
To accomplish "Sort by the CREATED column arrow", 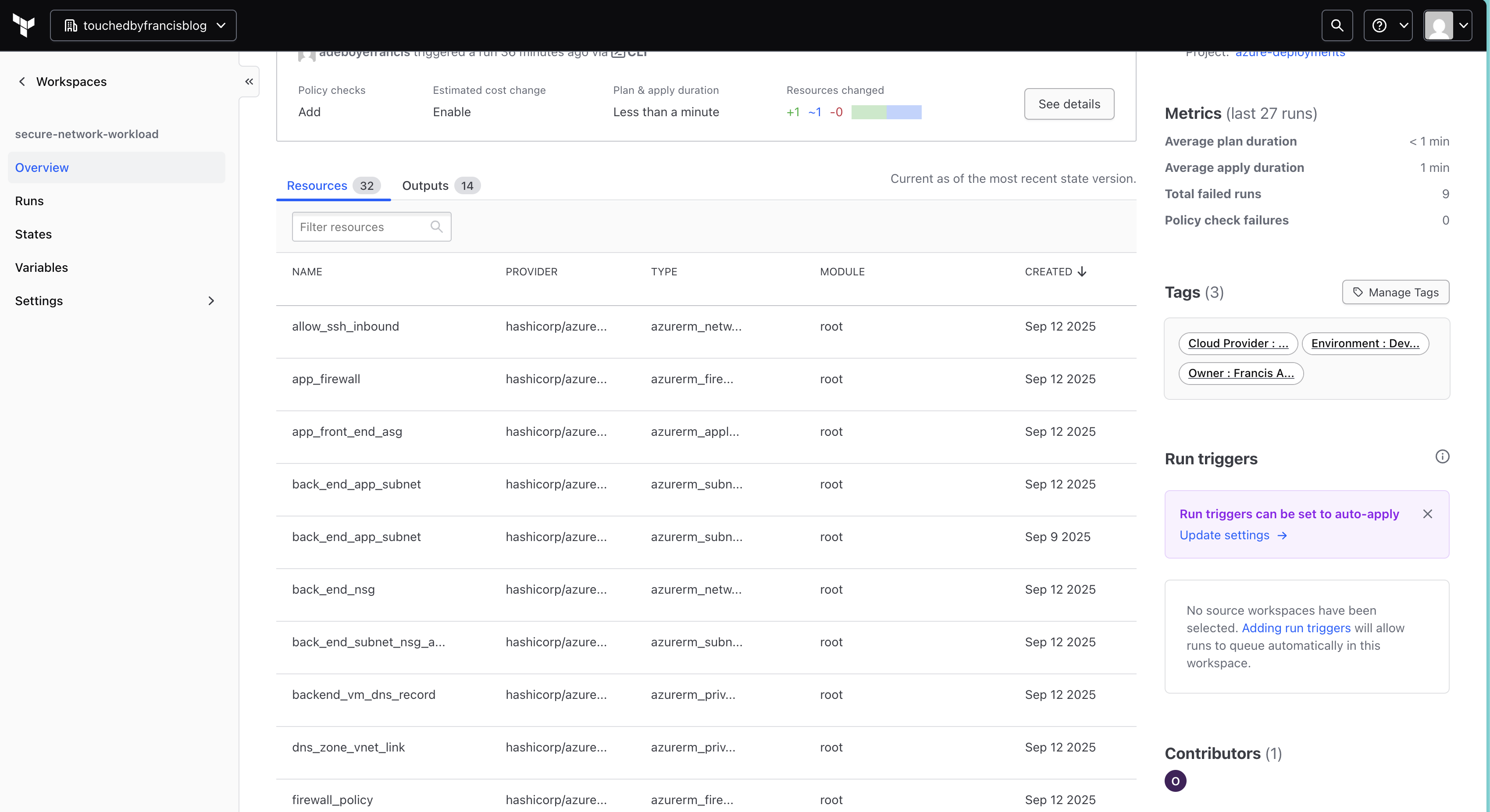I will tap(1082, 271).
